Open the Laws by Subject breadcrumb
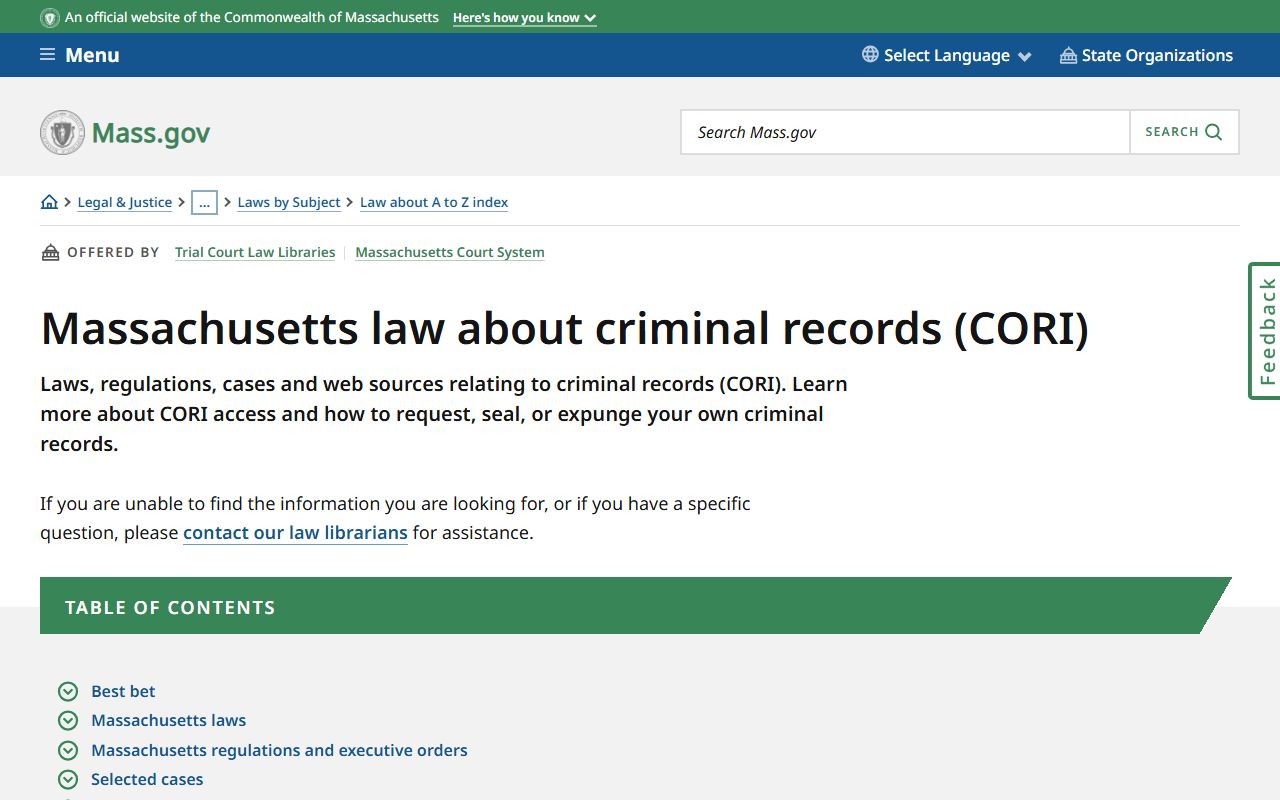The height and width of the screenshot is (800, 1280). (x=289, y=202)
